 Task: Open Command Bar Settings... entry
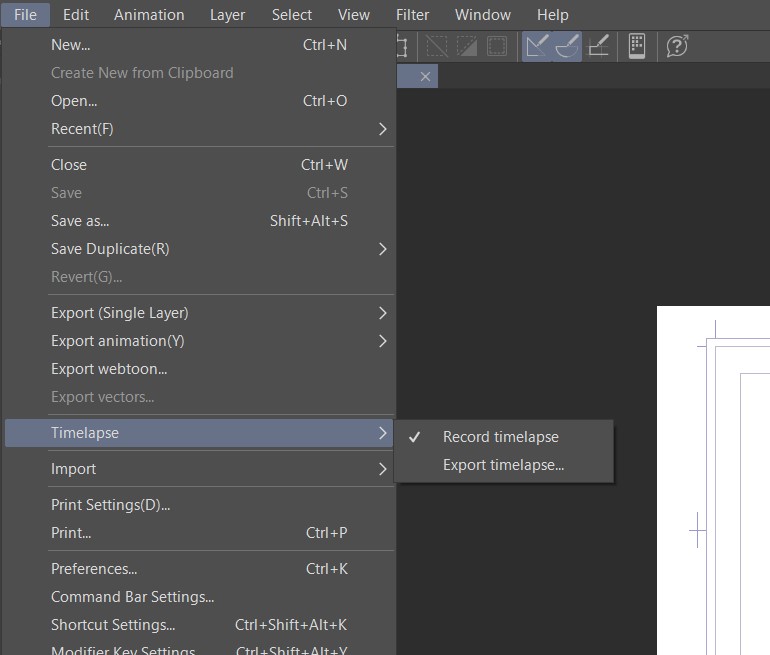pos(198,597)
